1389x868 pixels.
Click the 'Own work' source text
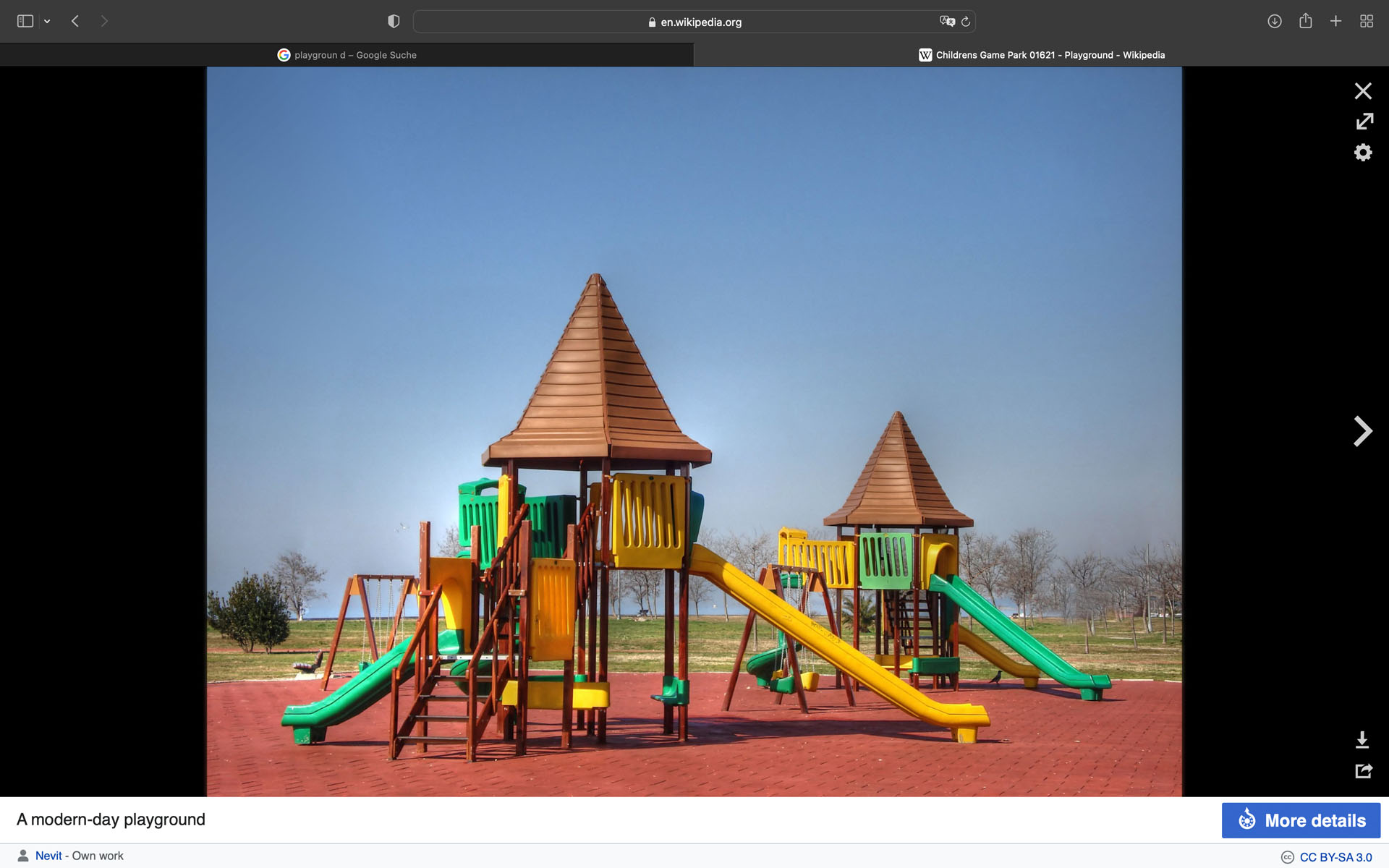click(98, 856)
